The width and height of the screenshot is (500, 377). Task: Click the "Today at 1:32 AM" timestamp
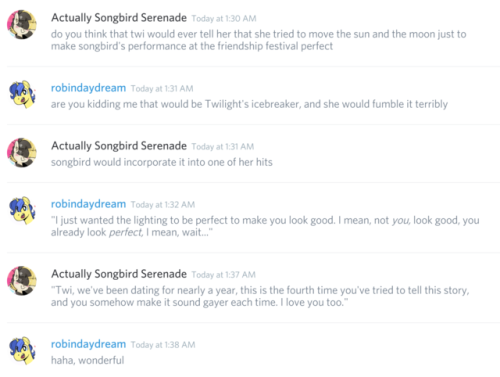[163, 205]
